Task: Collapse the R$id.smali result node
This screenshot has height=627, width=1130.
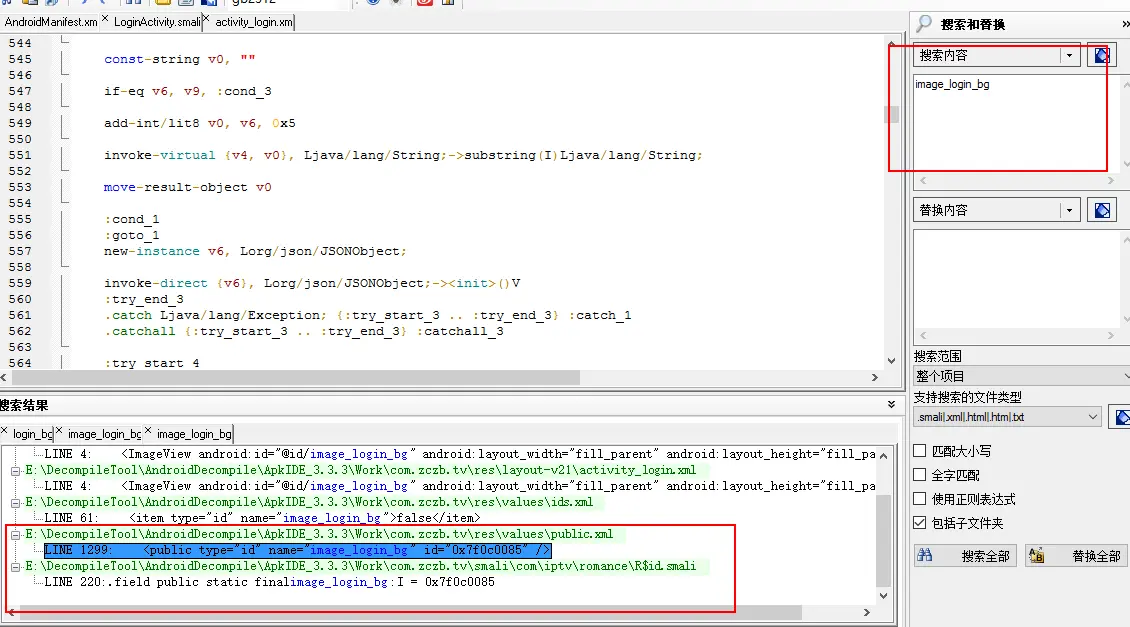Action: pyautogui.click(x=15, y=566)
